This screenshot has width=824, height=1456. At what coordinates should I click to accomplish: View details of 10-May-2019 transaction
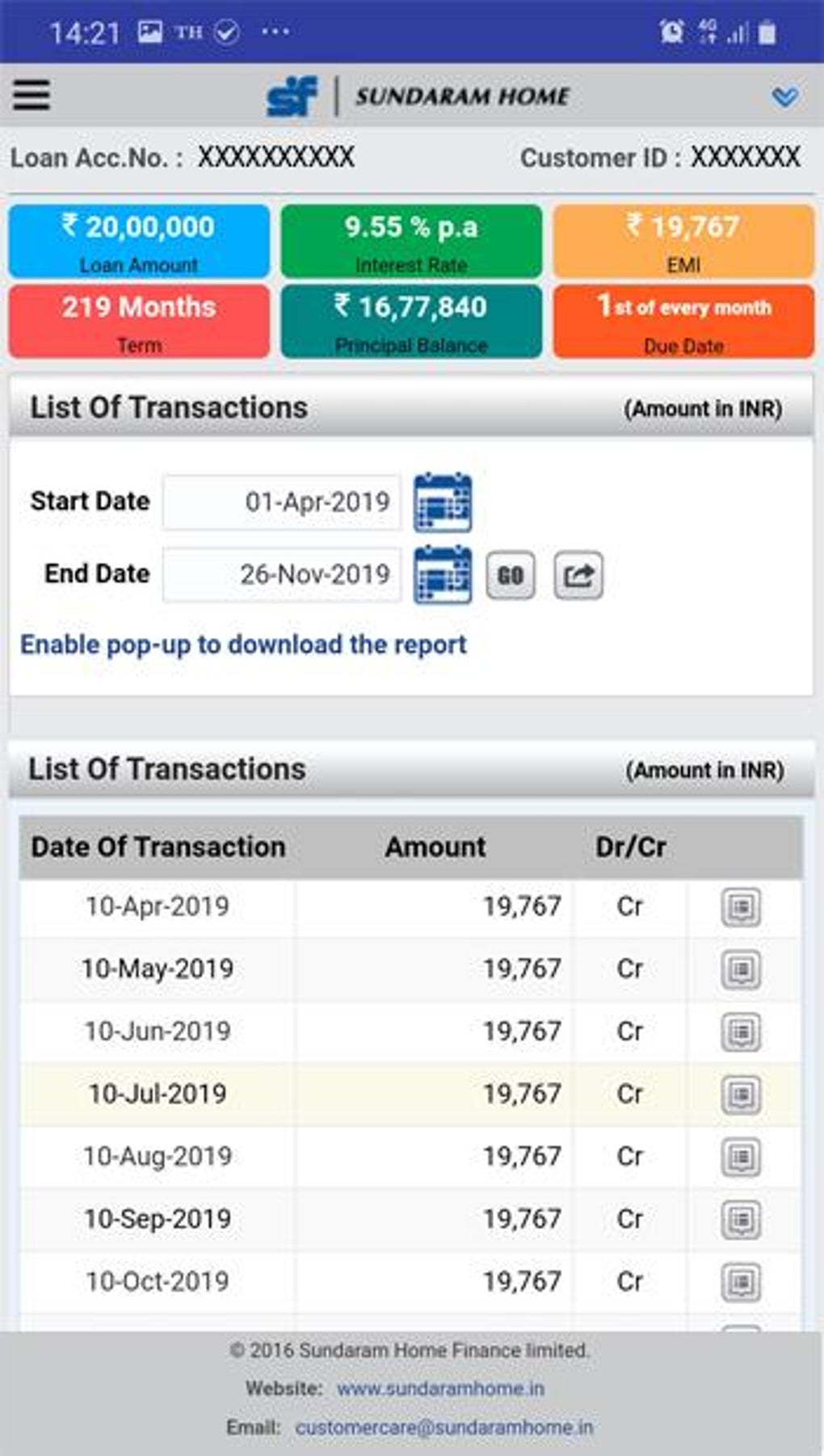[x=741, y=970]
